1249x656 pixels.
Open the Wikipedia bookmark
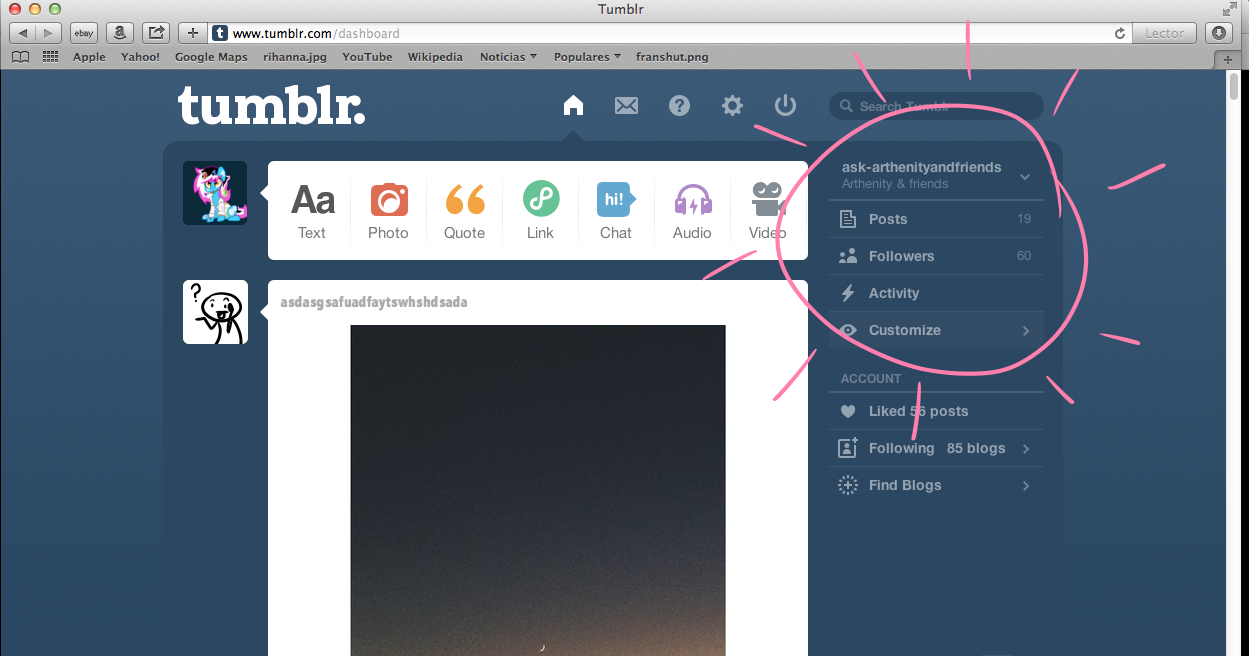[x=435, y=57]
